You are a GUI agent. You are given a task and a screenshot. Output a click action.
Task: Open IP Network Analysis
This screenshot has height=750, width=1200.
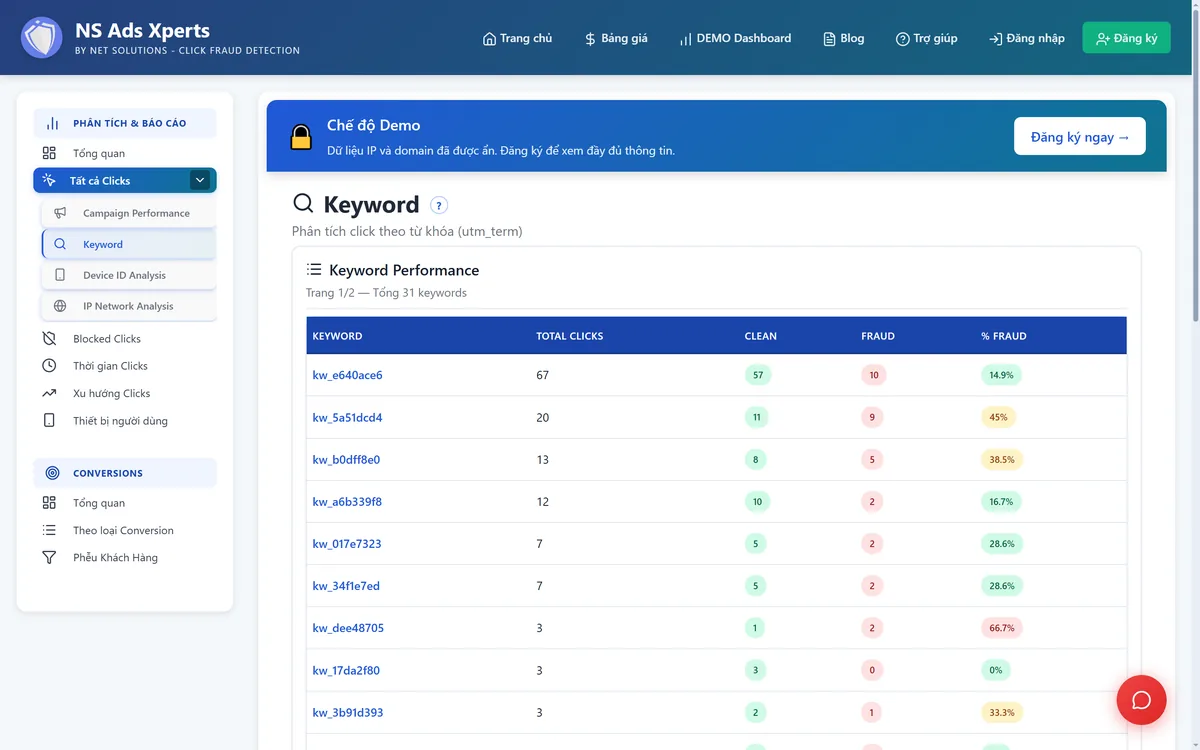point(129,306)
